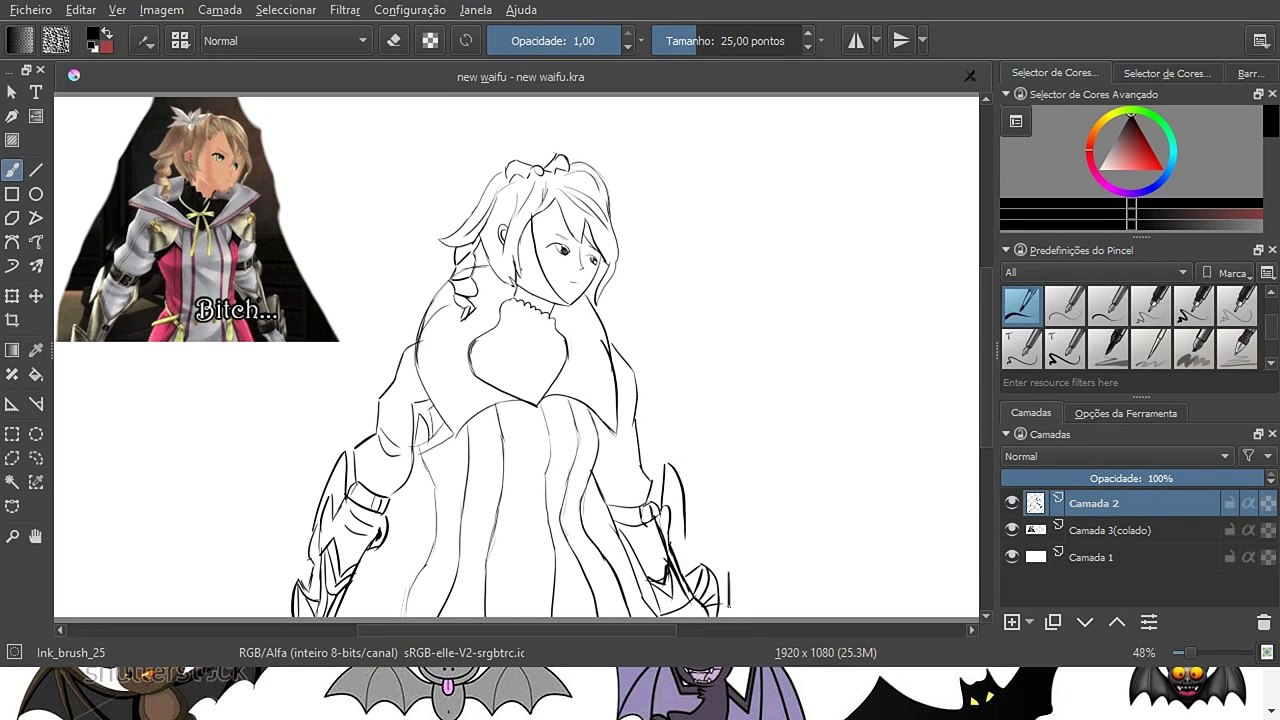Select the Polygon tool
Viewport: 1280px width, 720px height.
point(12,218)
